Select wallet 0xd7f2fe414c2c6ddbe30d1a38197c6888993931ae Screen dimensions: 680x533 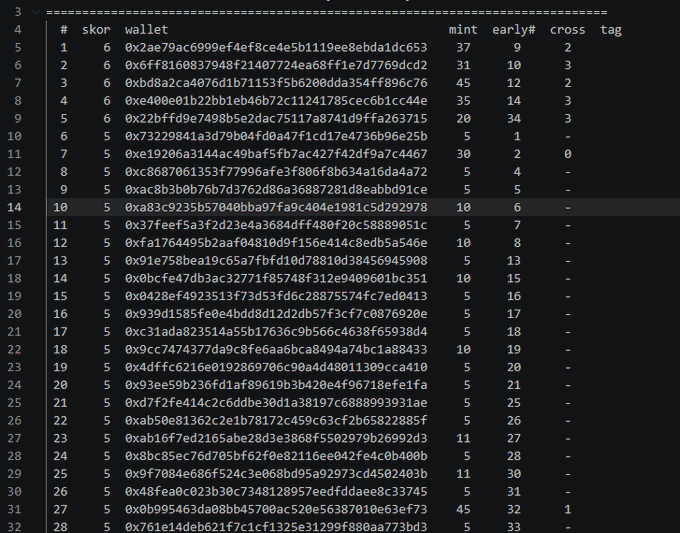[x=276, y=403]
